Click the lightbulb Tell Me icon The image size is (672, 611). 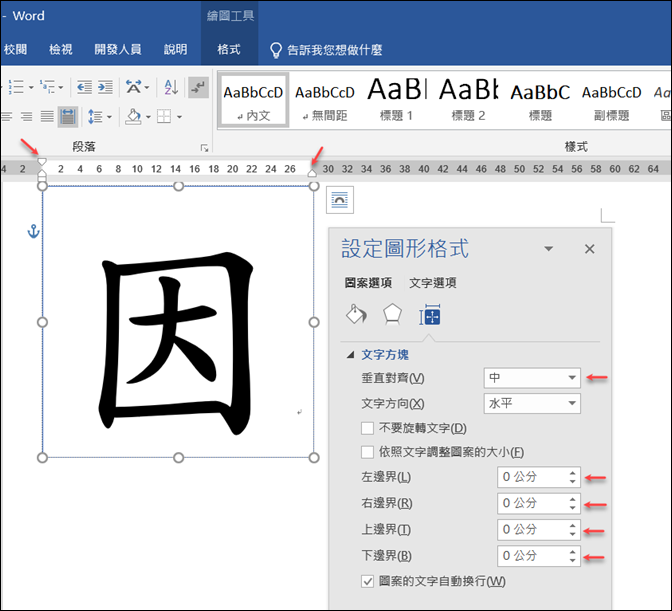coord(276,50)
